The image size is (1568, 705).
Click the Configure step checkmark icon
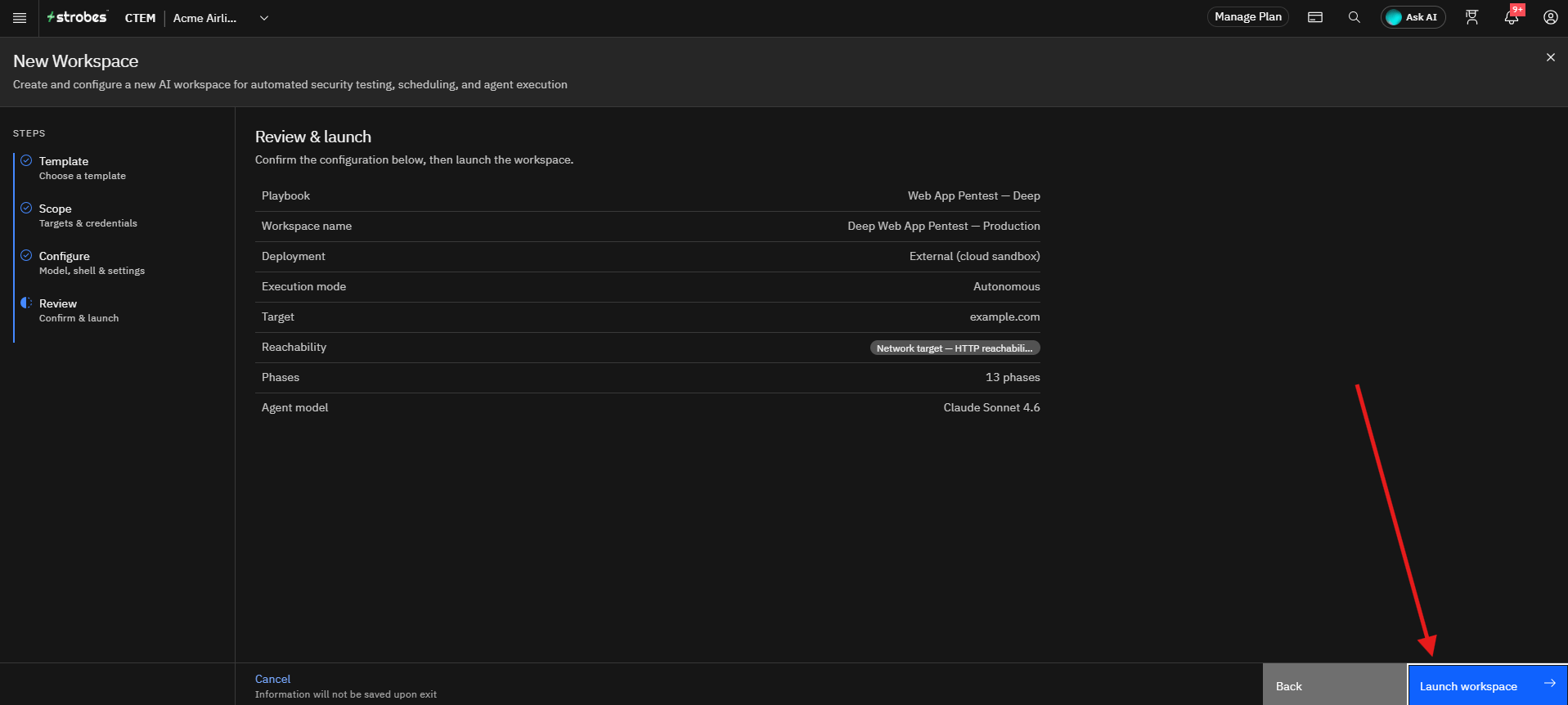point(26,255)
